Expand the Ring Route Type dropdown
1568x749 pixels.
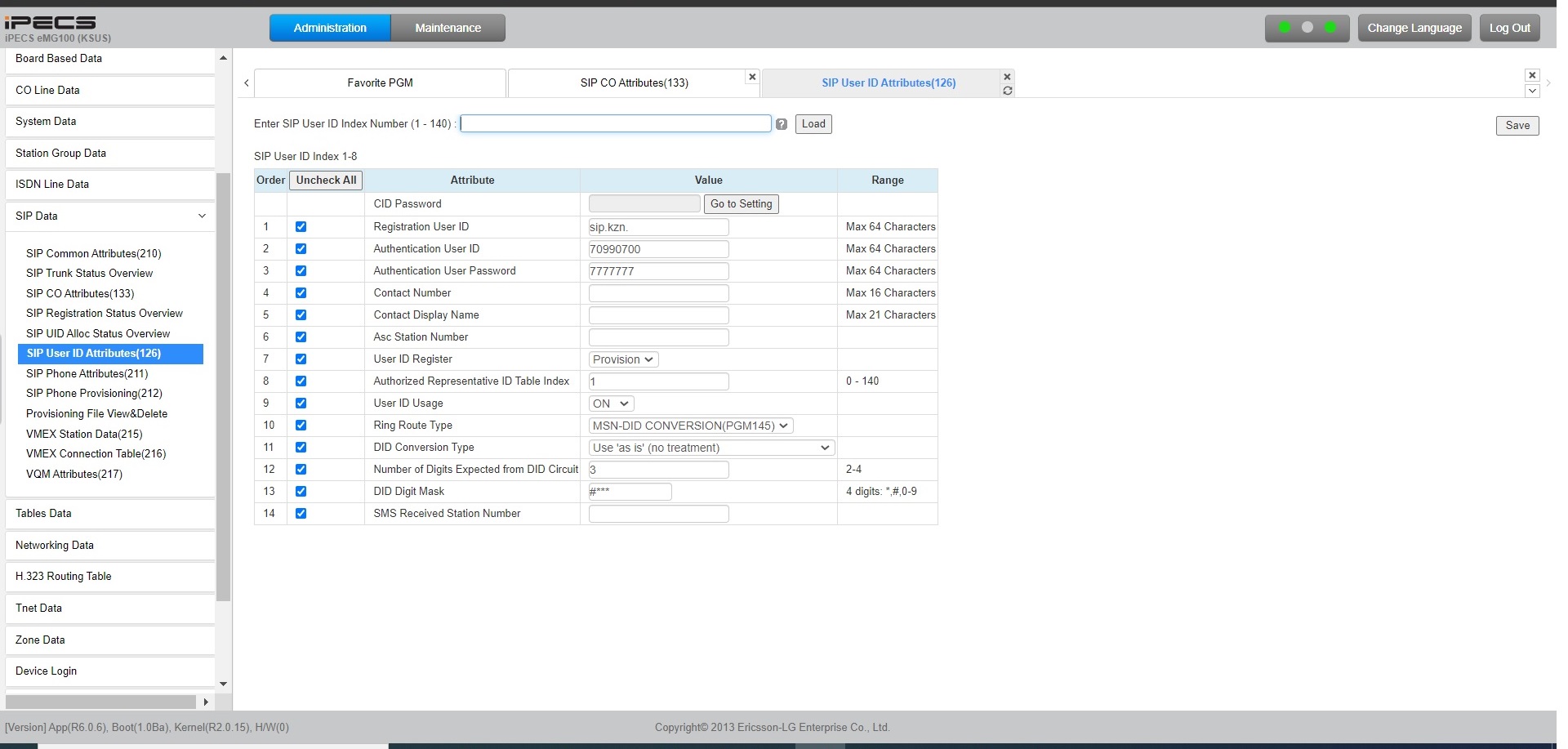690,426
